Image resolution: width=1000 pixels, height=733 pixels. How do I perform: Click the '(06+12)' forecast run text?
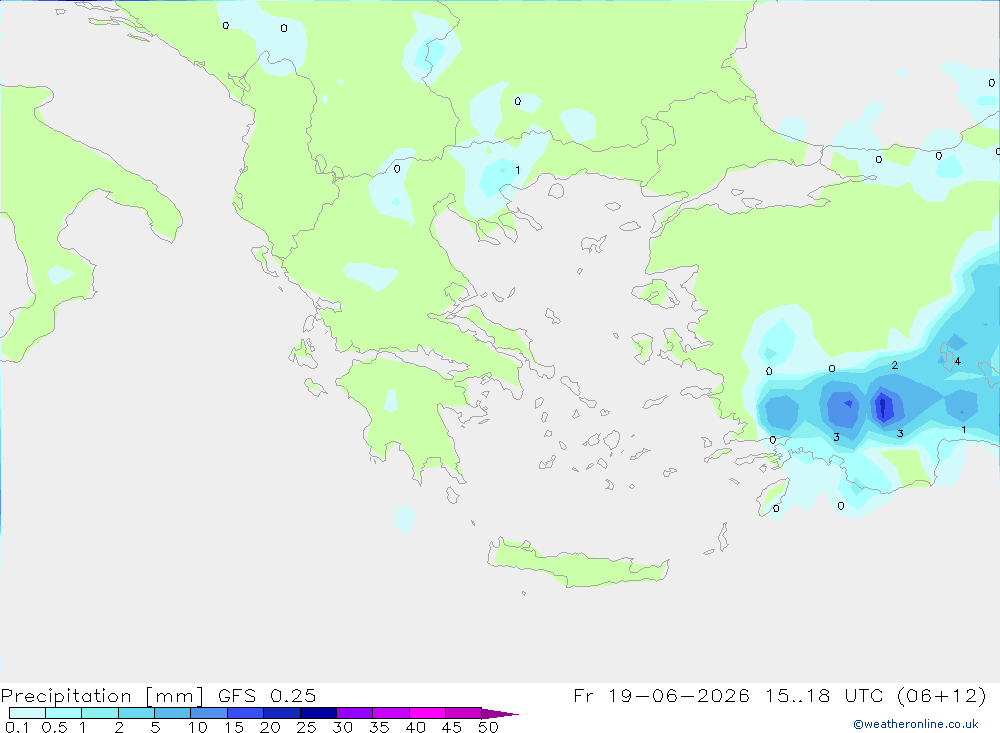pyautogui.click(x=941, y=695)
